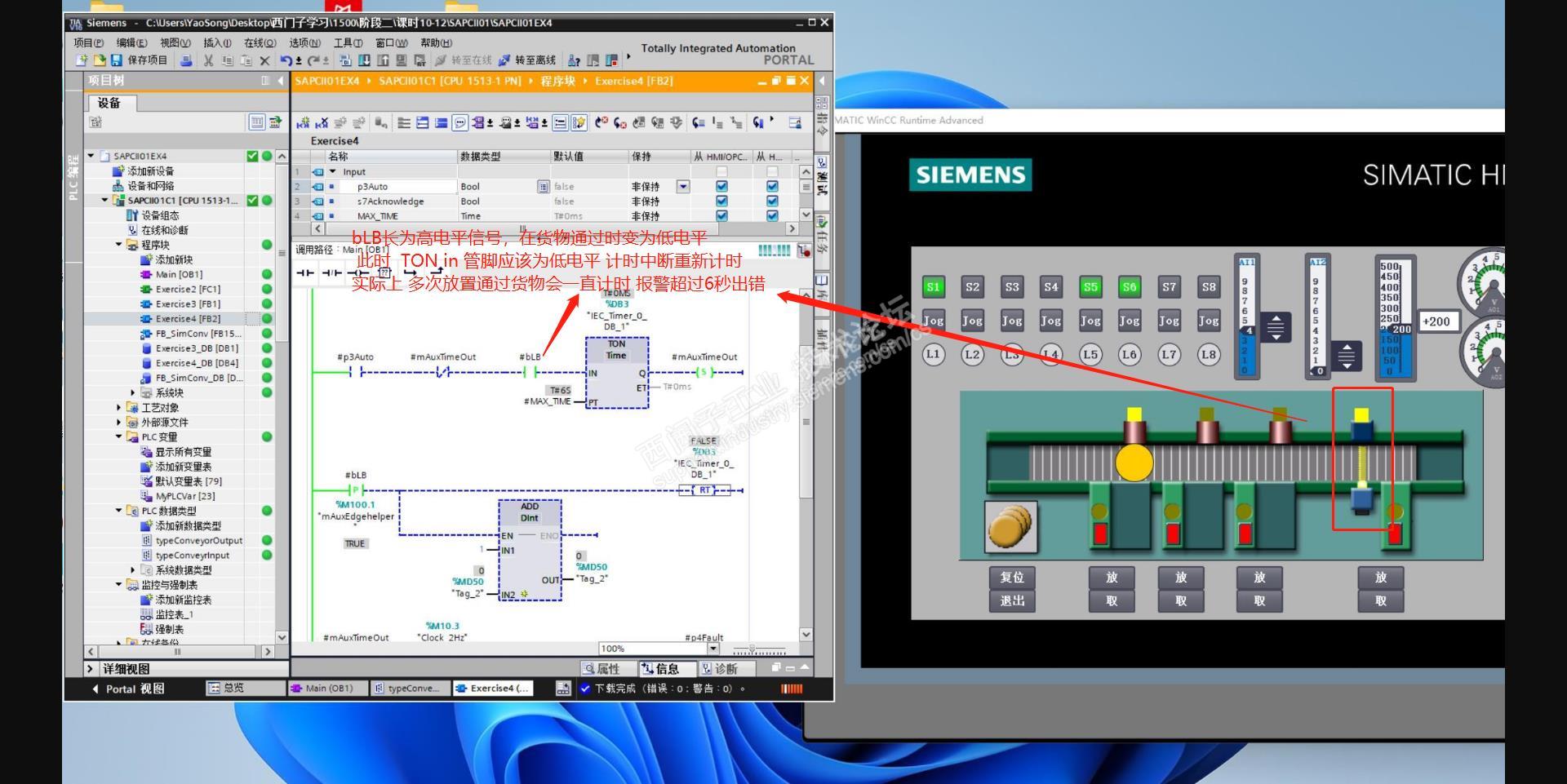Image resolution: width=1567 pixels, height=784 pixels.
Task: Expand the 外部源文件 folder
Action: 118,423
